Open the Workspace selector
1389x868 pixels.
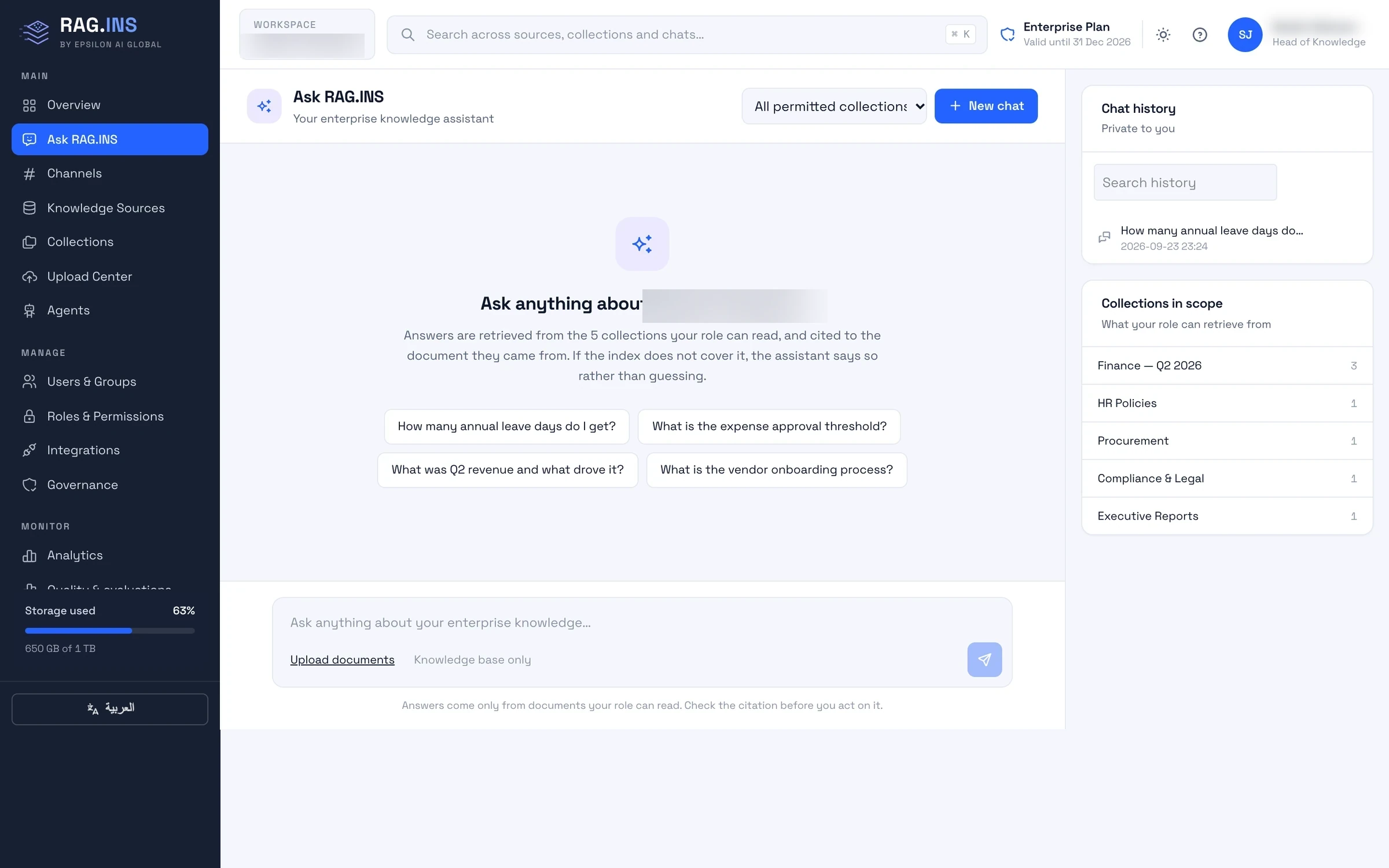tap(307, 35)
